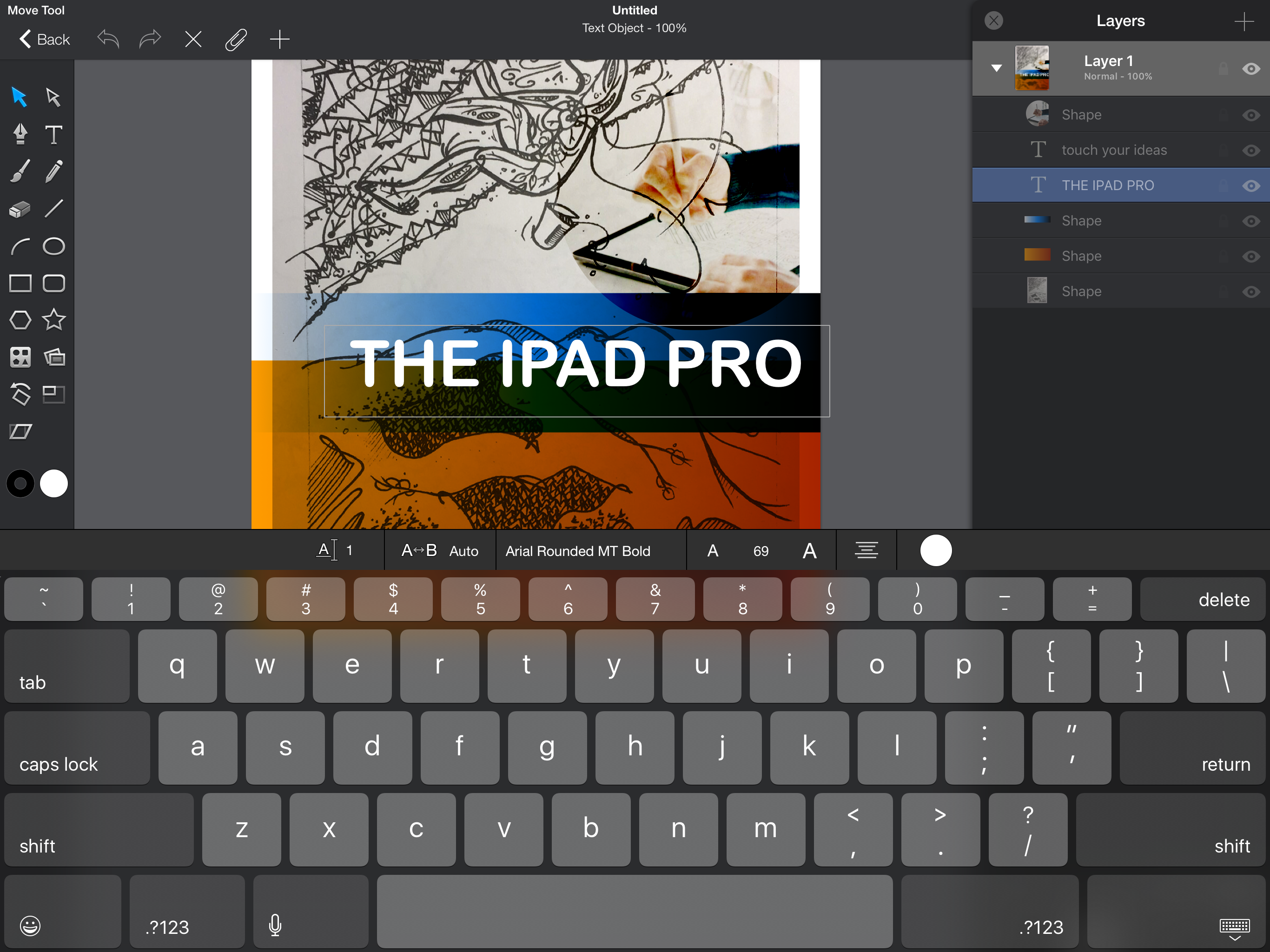Image resolution: width=1270 pixels, height=952 pixels.
Task: Hide the blue gradient Shape layer
Action: [1251, 221]
